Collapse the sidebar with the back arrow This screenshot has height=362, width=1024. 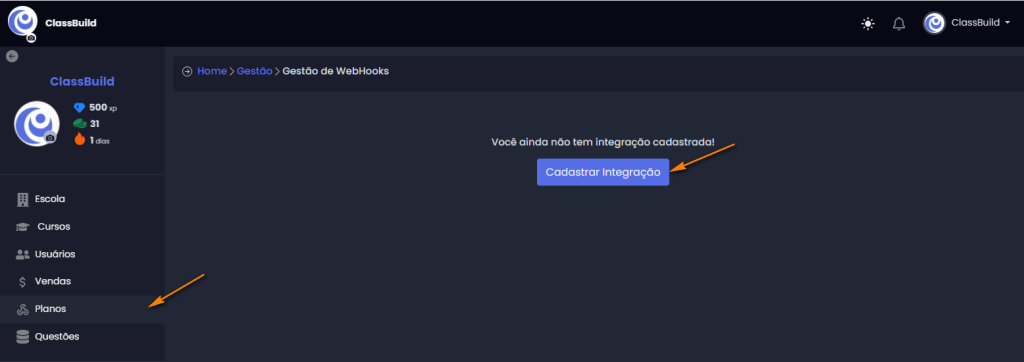click(x=12, y=56)
